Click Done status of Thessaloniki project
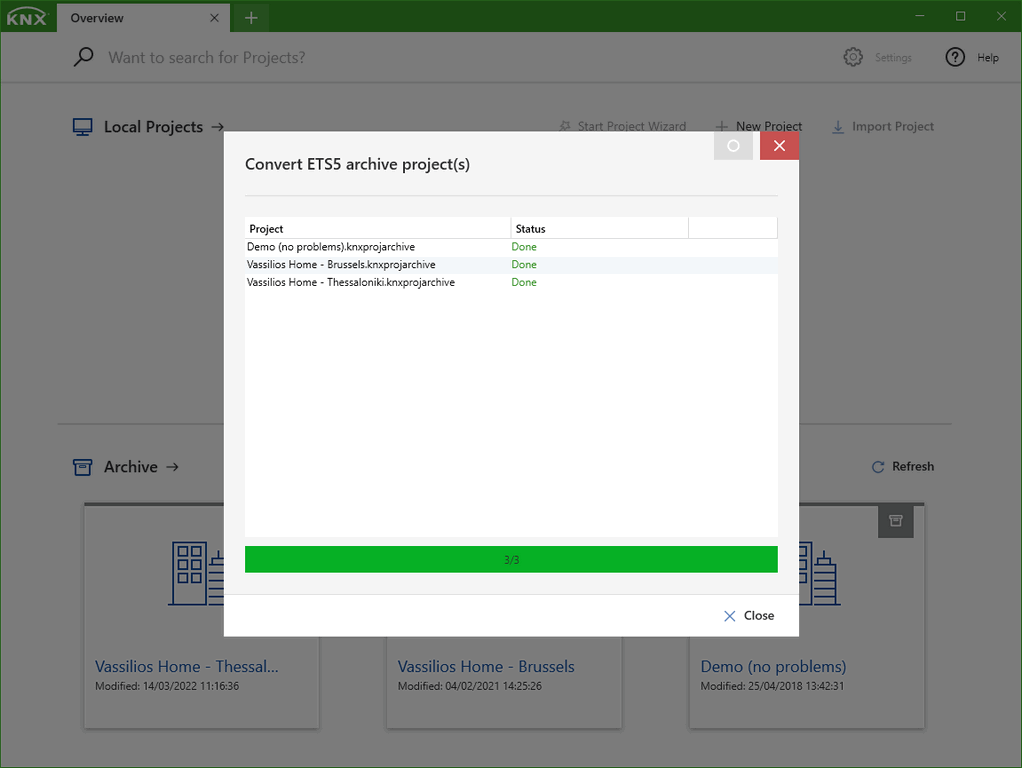This screenshot has width=1022, height=768. pyautogui.click(x=524, y=282)
